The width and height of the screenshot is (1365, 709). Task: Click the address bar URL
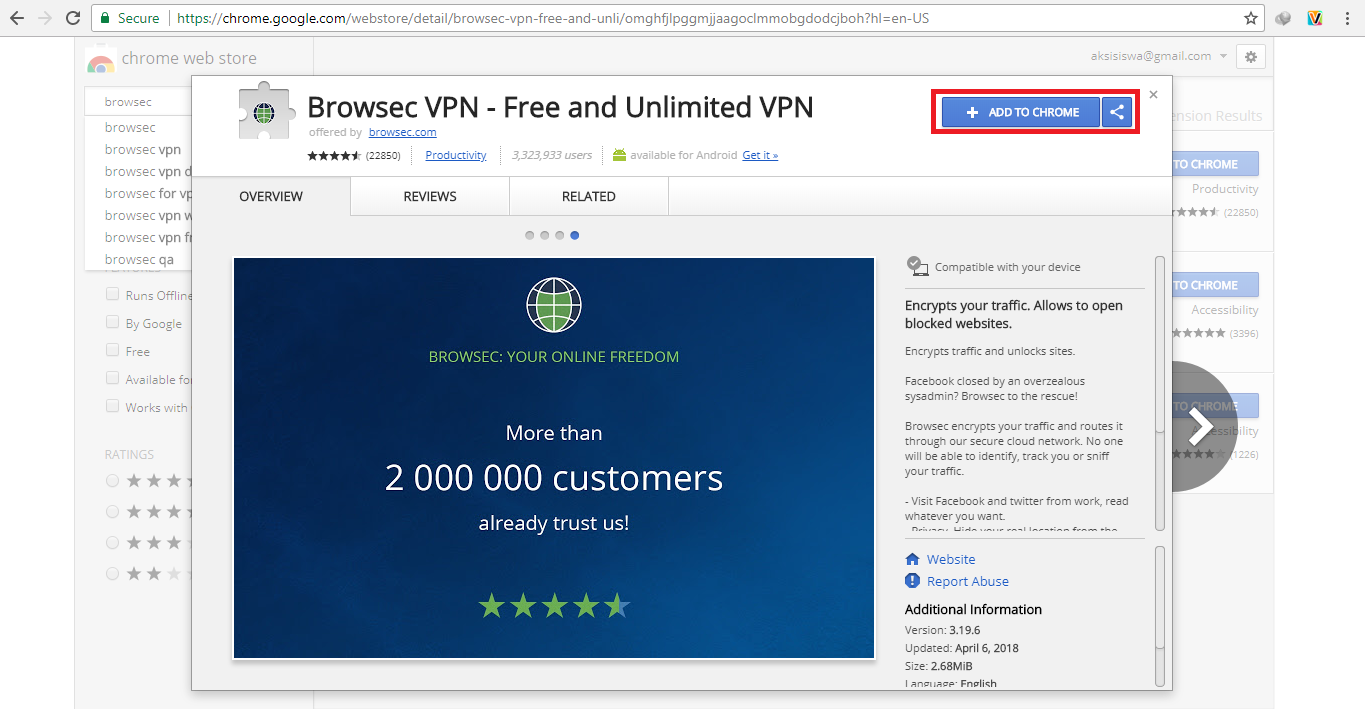tap(551, 18)
